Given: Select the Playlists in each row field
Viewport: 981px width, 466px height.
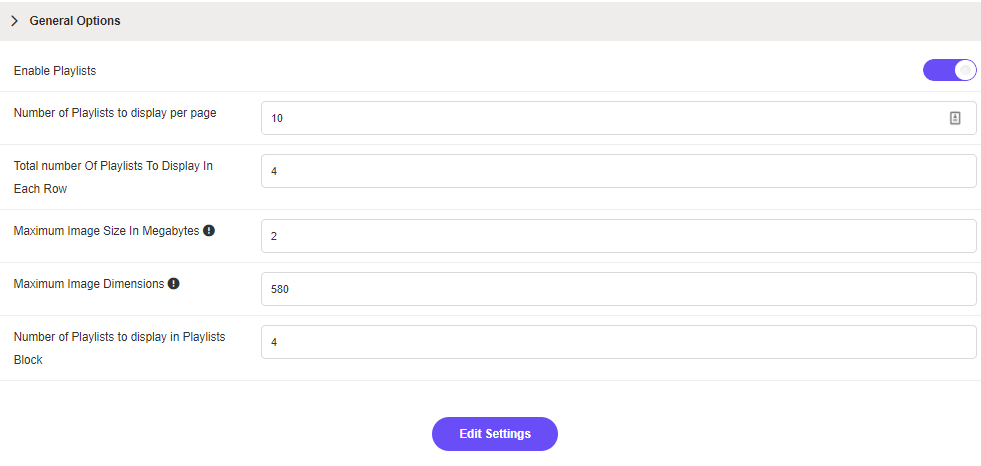Looking at the screenshot, I should tap(618, 171).
